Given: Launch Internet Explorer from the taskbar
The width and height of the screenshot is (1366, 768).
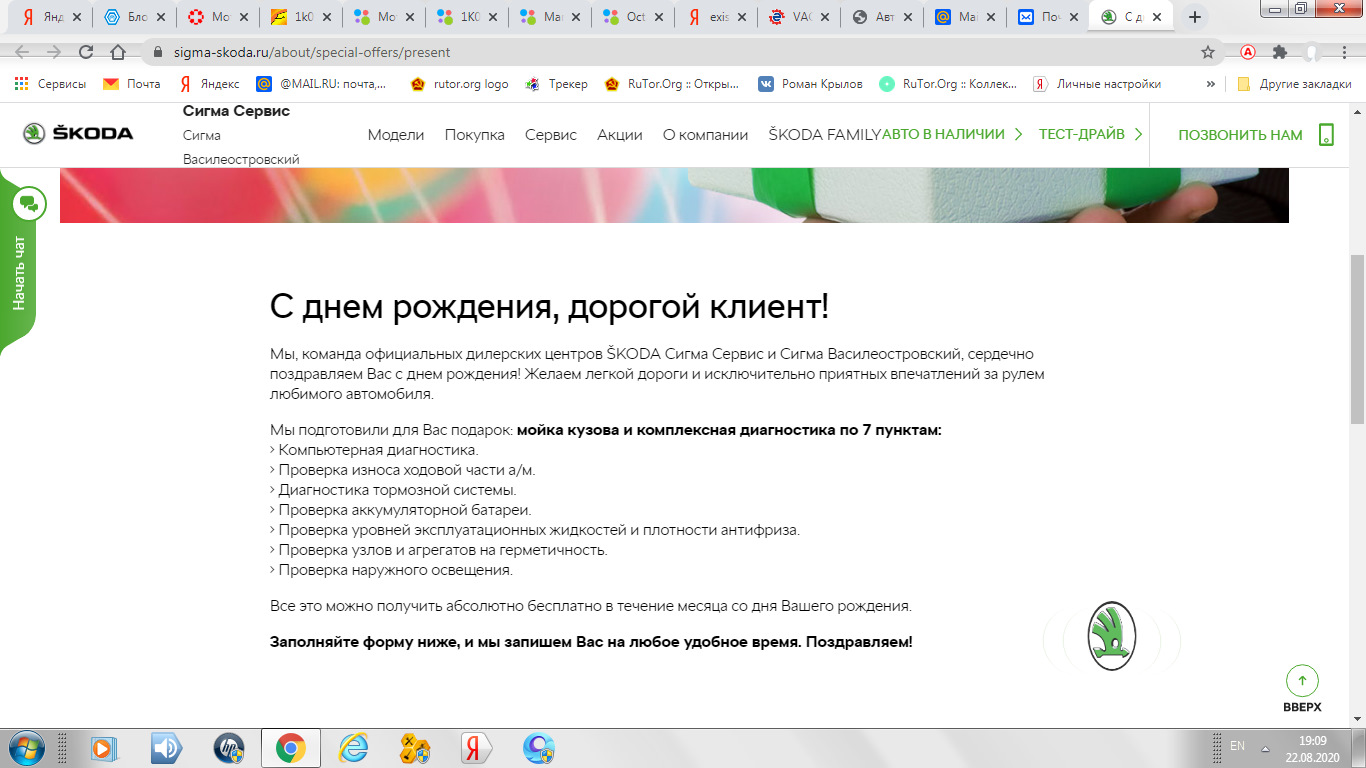Looking at the screenshot, I should pos(353,748).
